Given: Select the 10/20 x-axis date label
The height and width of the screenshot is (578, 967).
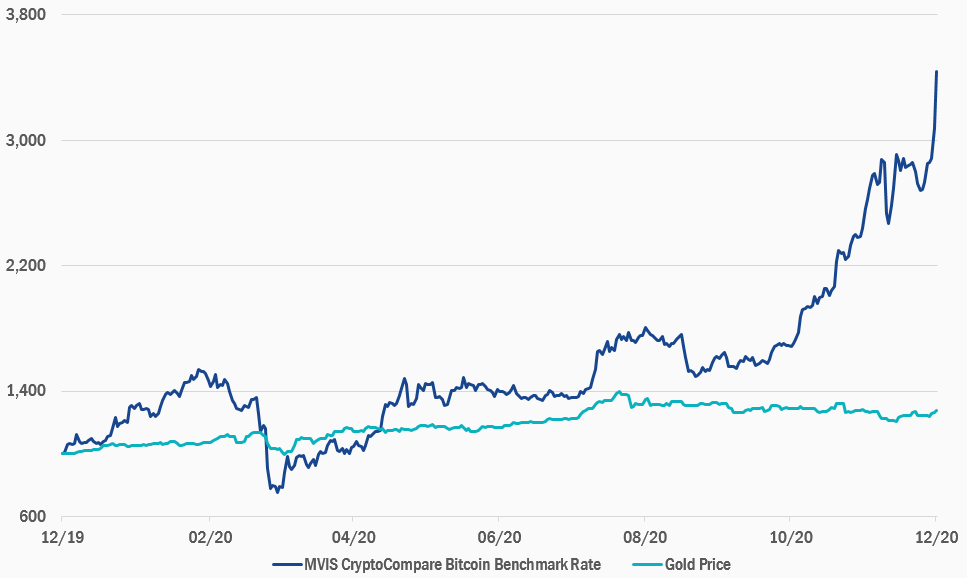Looking at the screenshot, I should [790, 536].
